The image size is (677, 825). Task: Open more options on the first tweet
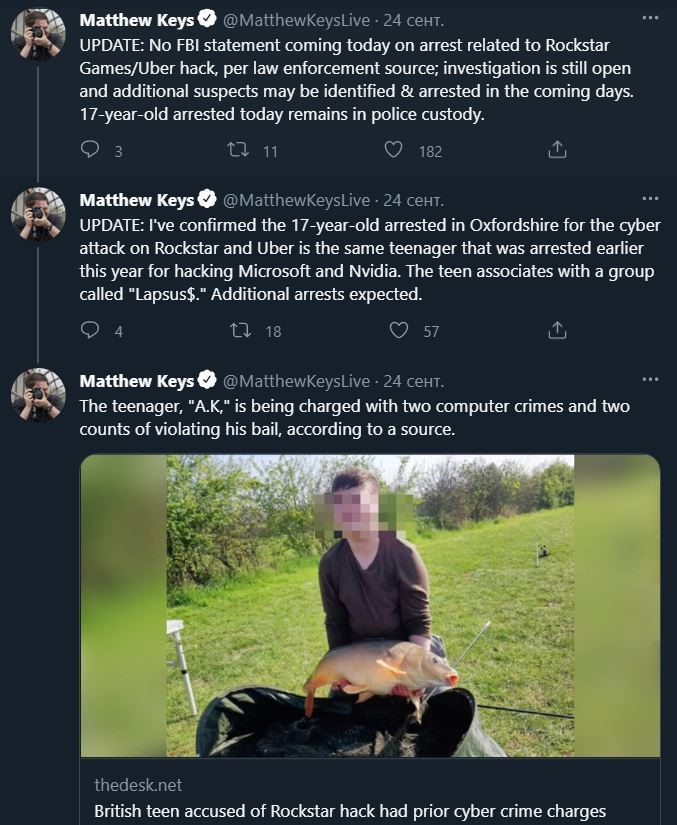pyautogui.click(x=650, y=19)
